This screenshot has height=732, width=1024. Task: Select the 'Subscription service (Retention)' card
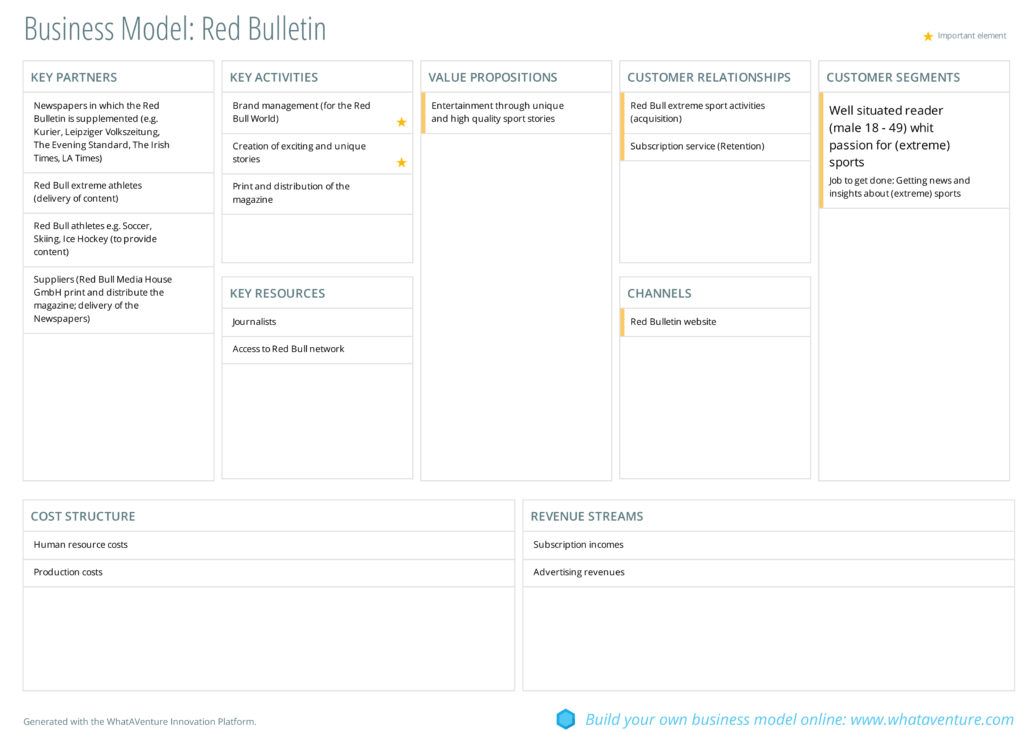[715, 147]
